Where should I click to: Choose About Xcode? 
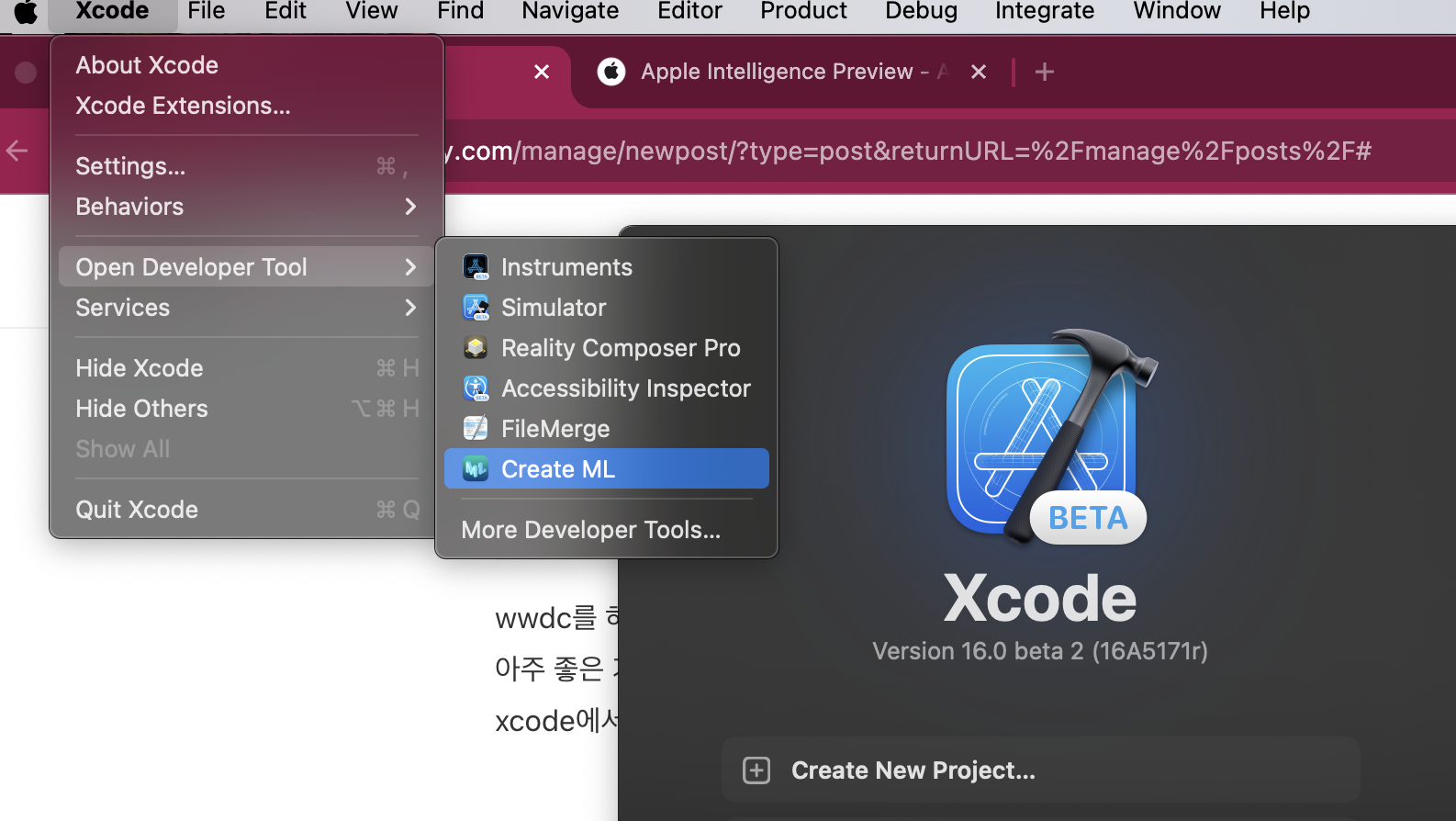click(x=247, y=65)
